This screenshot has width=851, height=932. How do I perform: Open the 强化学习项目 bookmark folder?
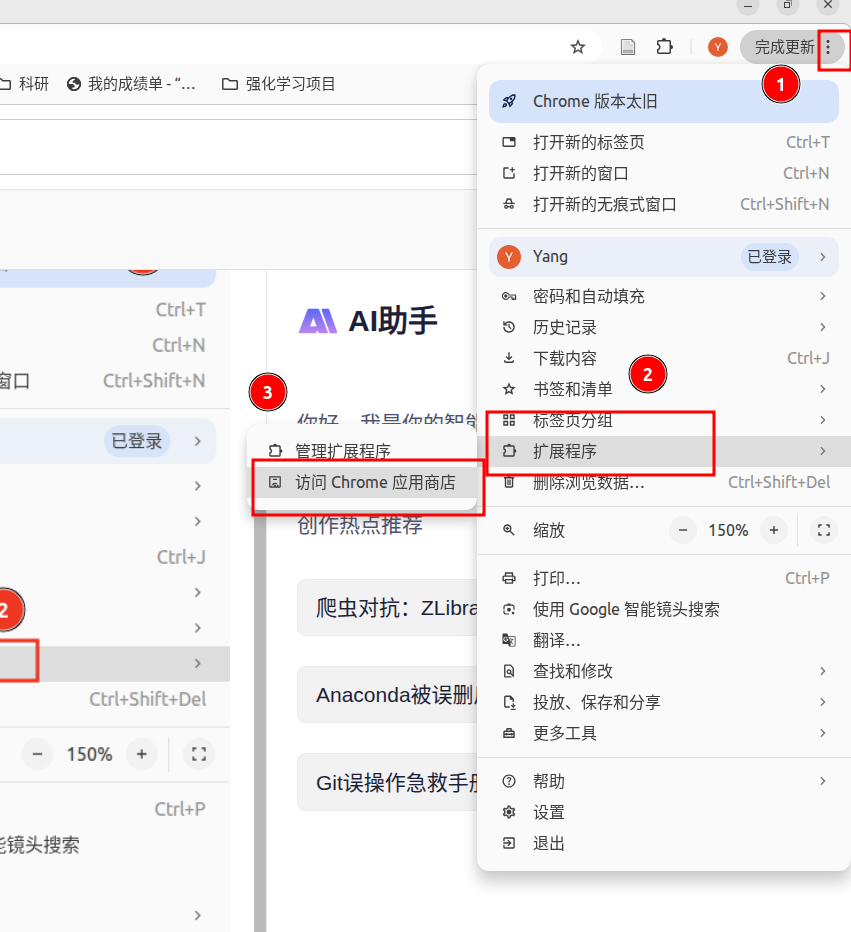pos(279,84)
